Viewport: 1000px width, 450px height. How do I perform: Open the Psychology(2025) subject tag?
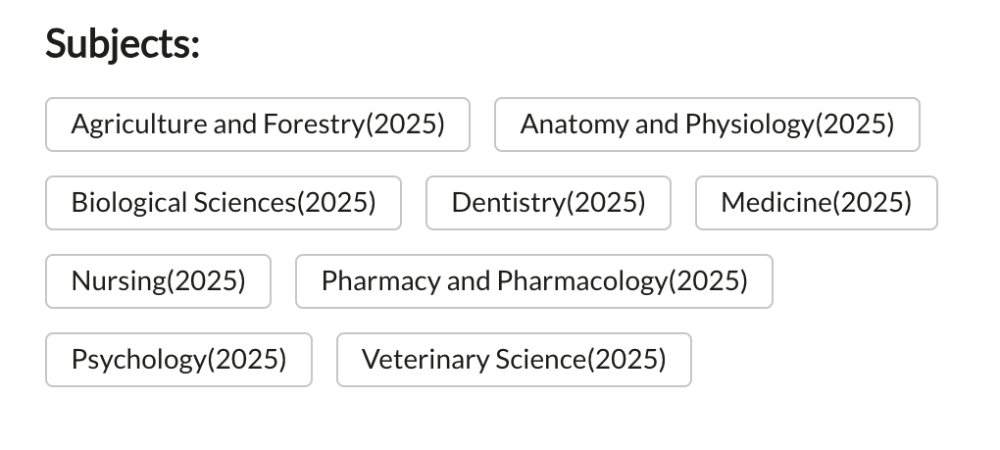point(178,359)
